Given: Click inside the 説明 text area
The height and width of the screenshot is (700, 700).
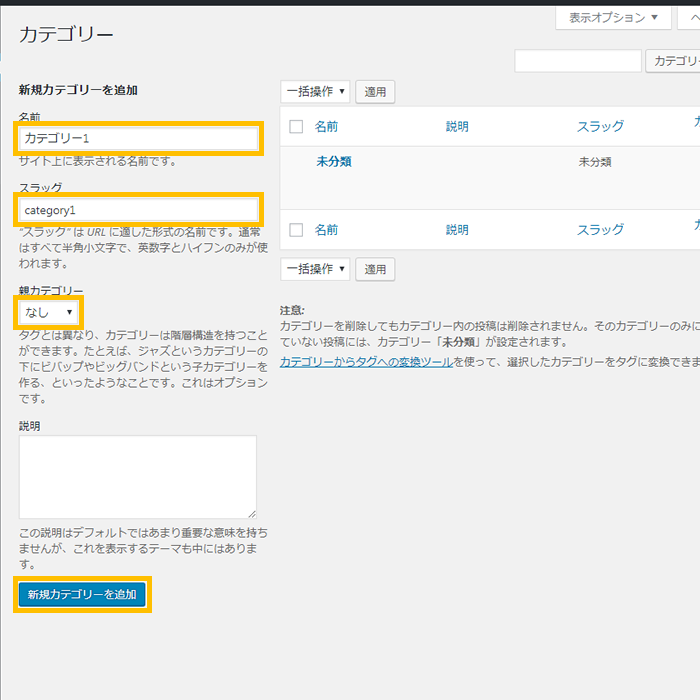Looking at the screenshot, I should pos(138,477).
